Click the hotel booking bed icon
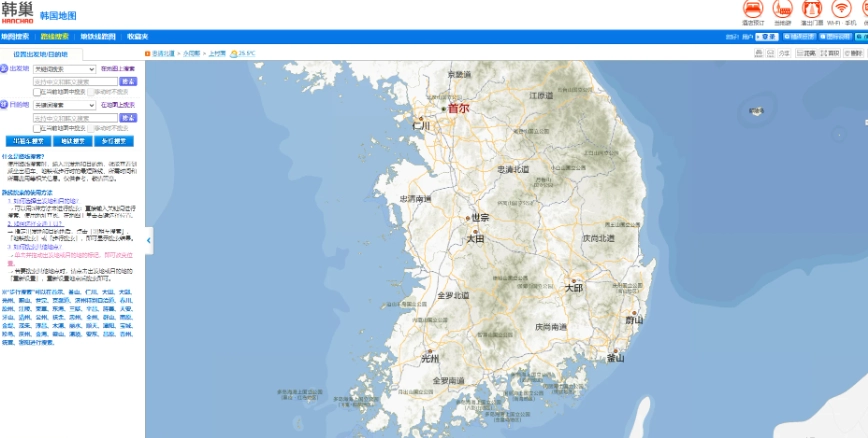 (x=751, y=9)
